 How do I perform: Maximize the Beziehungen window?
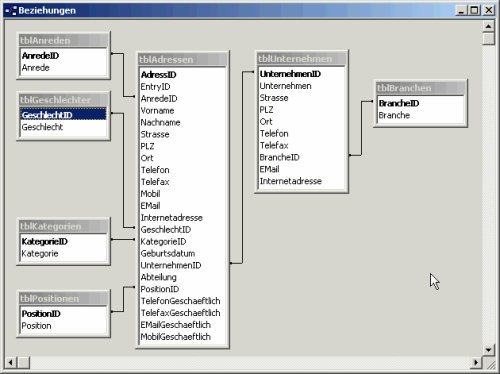point(474,10)
